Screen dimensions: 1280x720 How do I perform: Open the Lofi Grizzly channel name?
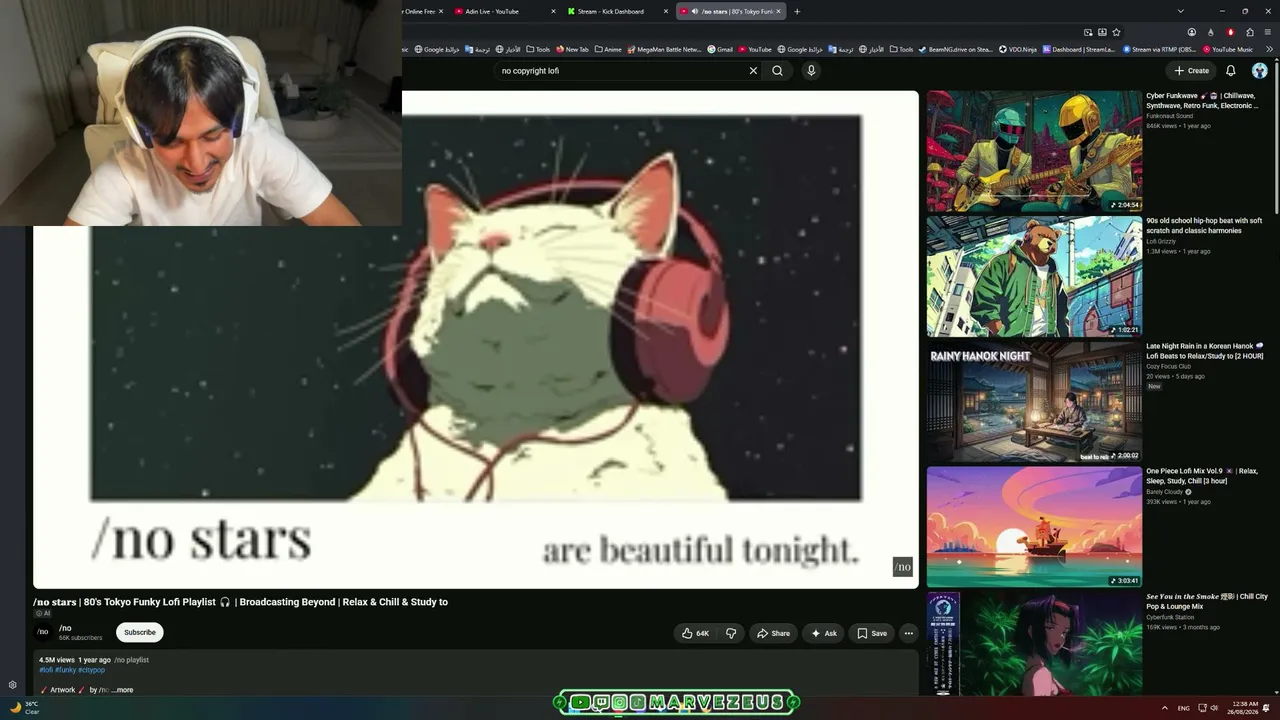(x=1161, y=241)
